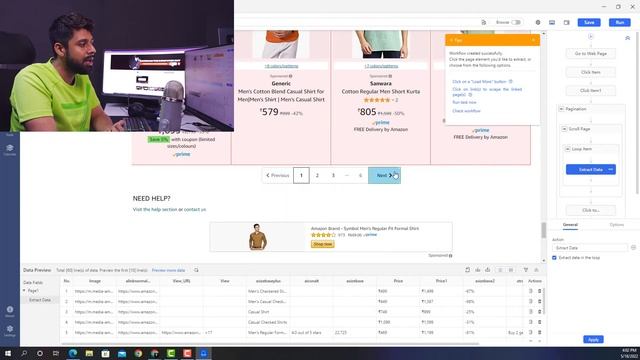
Task: Click the Run task now link
Action: click(464, 102)
